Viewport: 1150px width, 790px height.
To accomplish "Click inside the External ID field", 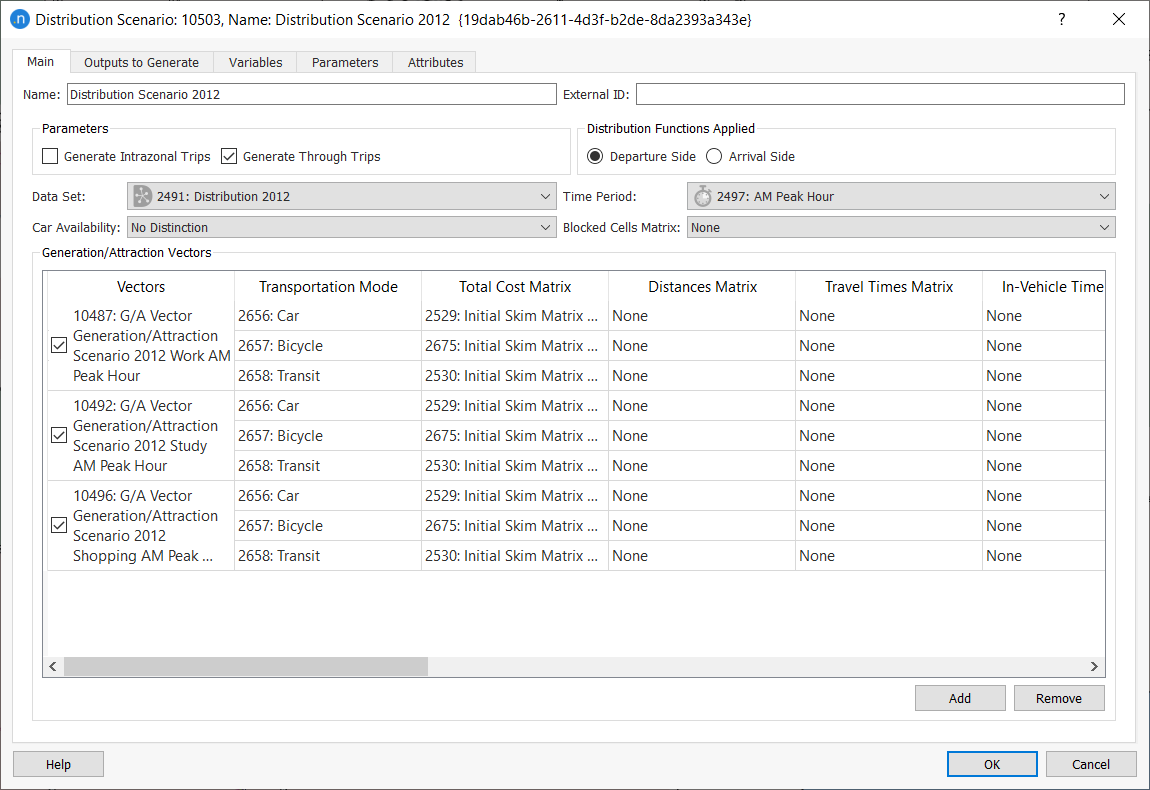I will pos(880,93).
